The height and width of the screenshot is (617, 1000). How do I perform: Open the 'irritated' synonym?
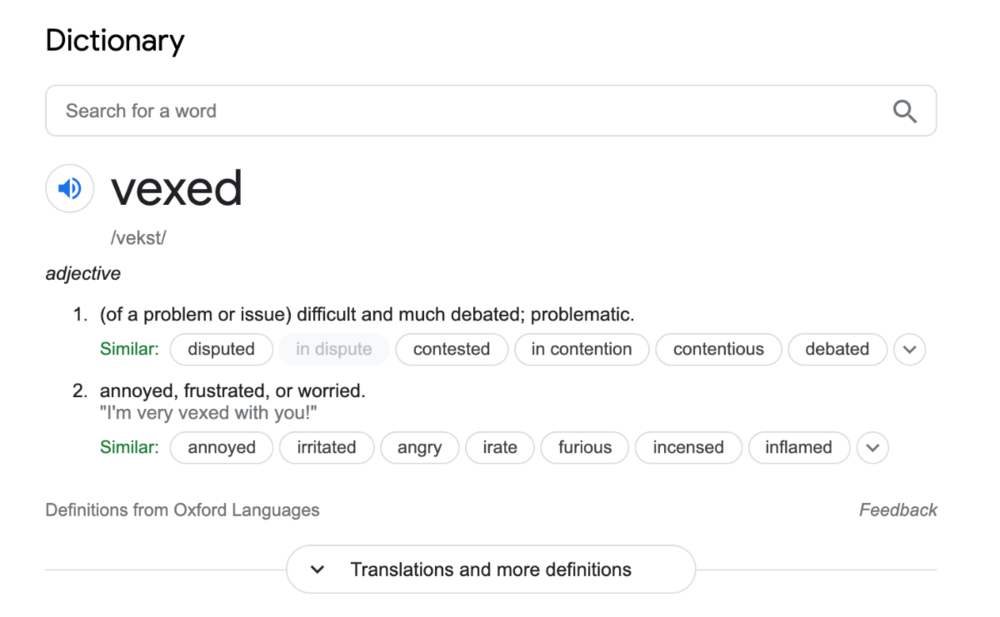326,448
